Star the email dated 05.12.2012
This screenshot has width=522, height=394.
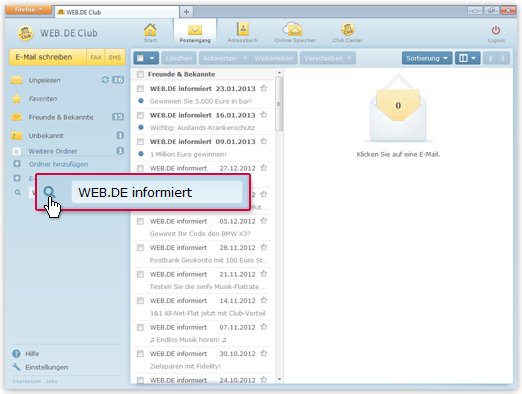click(264, 221)
